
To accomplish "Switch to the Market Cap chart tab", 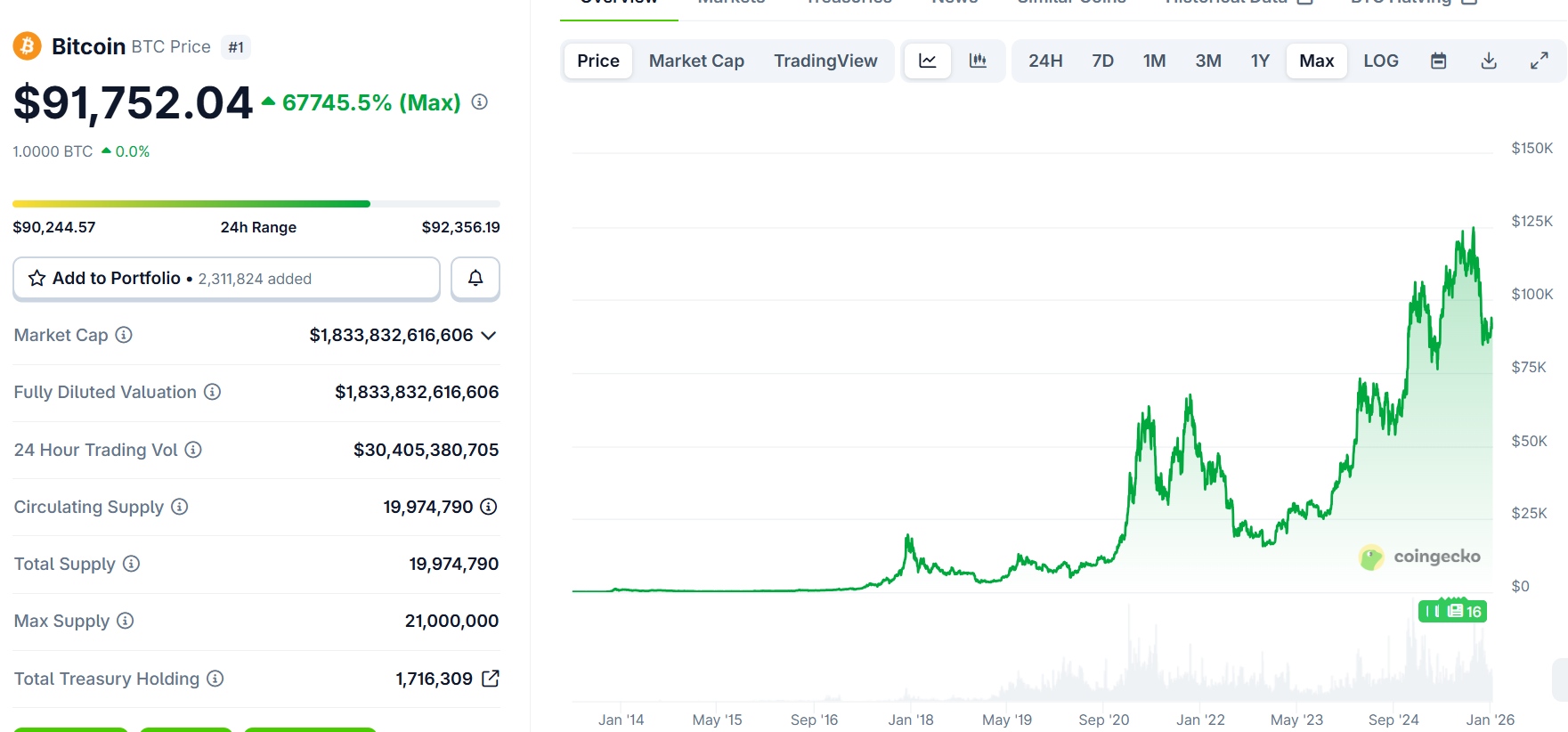I will pos(696,61).
